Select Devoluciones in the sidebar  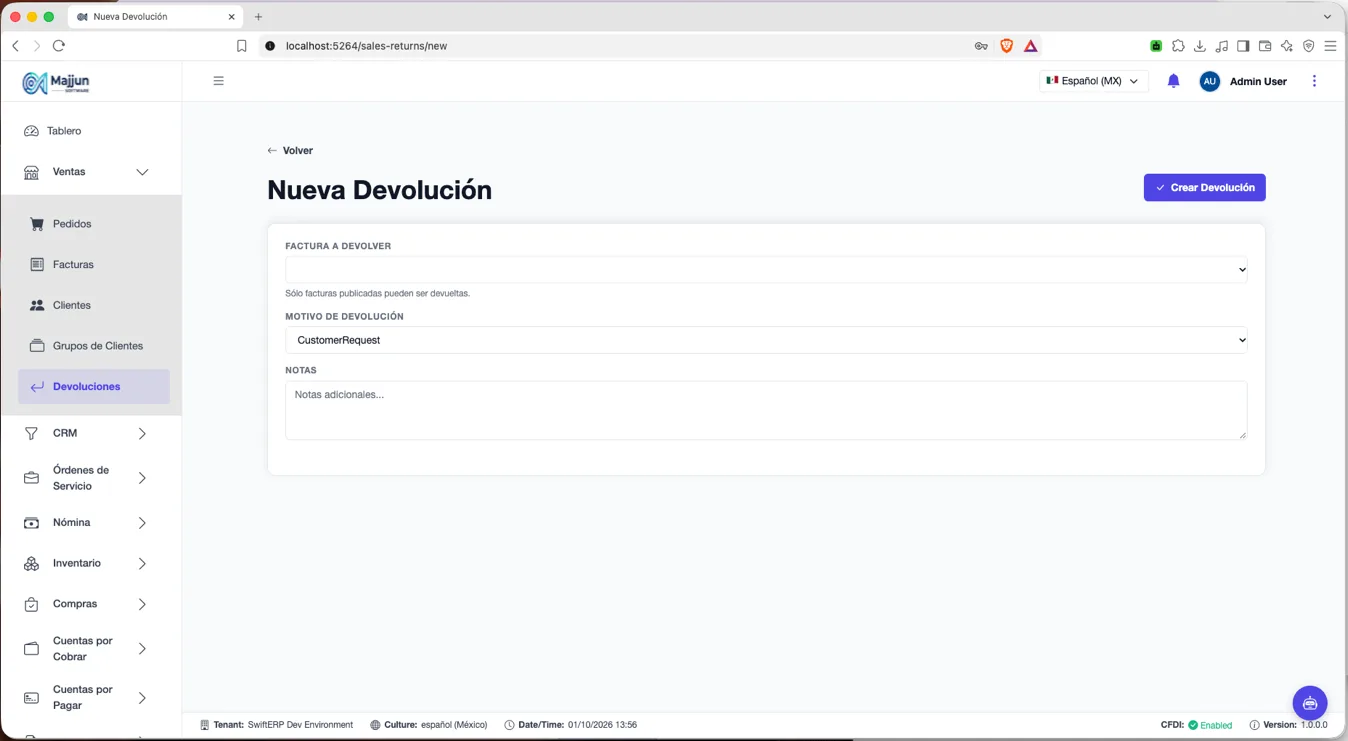click(94, 387)
